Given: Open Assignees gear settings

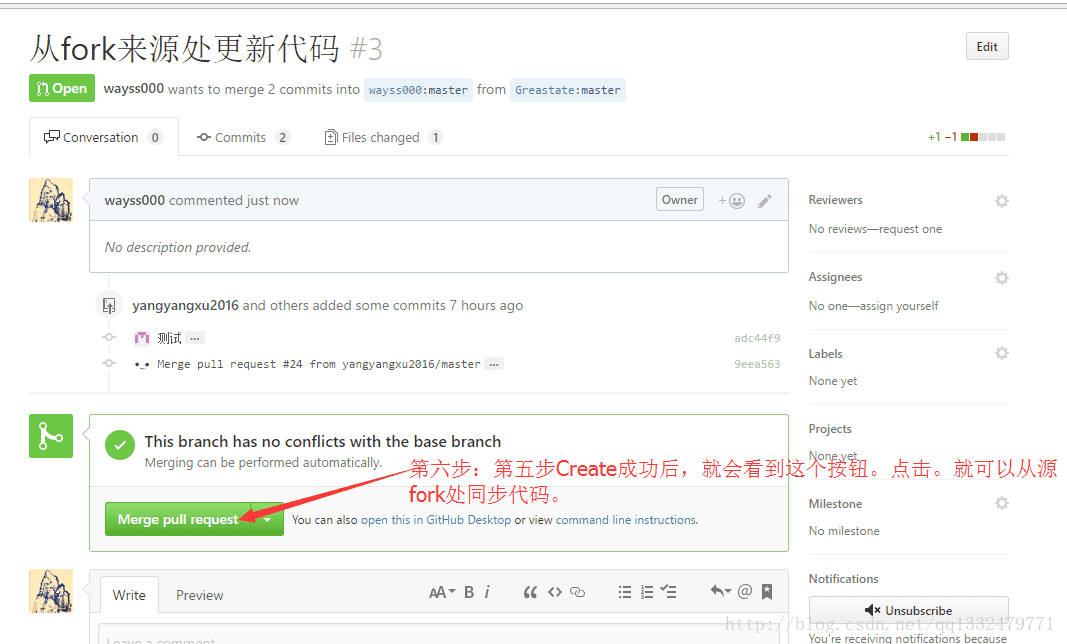Looking at the screenshot, I should 1002,278.
